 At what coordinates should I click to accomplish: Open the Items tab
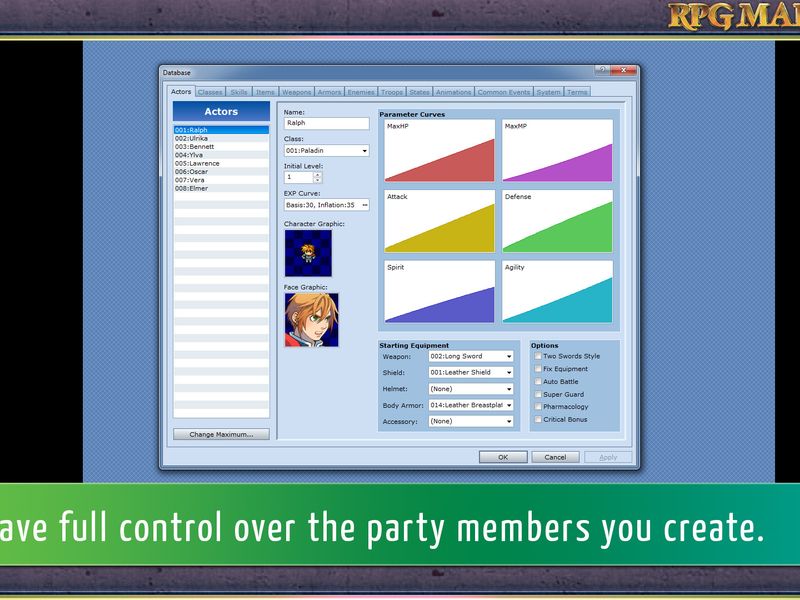pyautogui.click(x=265, y=92)
